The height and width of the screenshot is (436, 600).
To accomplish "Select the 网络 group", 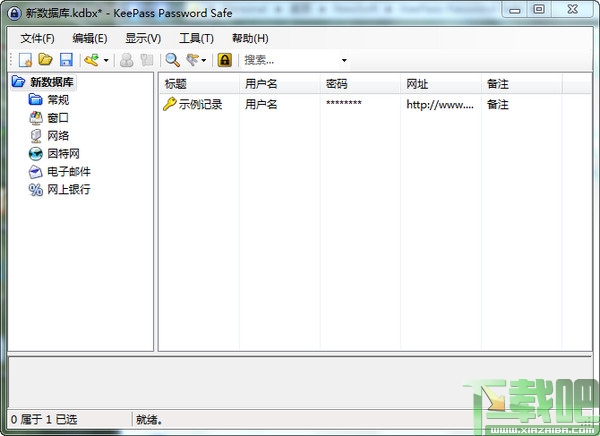I will click(58, 136).
